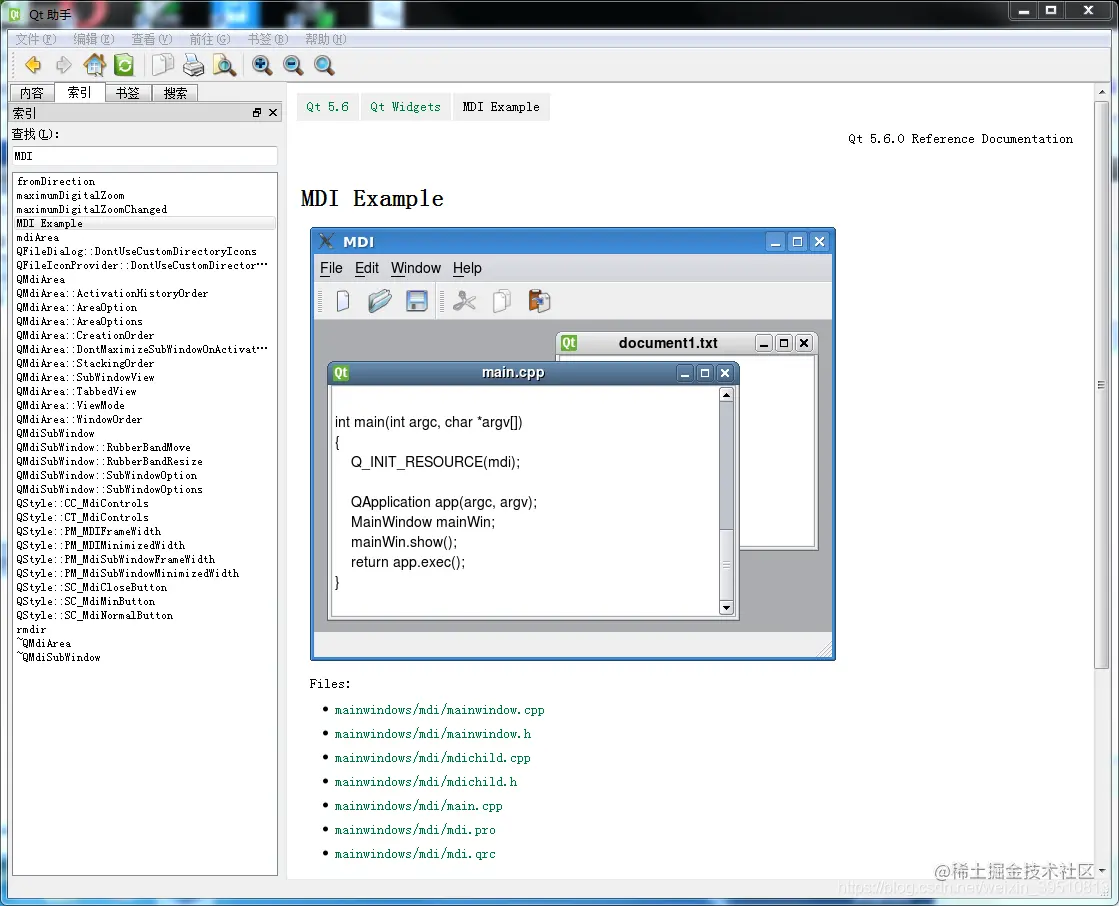Open mainwindows/mdi/mdichild.h link
This screenshot has height=906, width=1119.
click(x=425, y=782)
